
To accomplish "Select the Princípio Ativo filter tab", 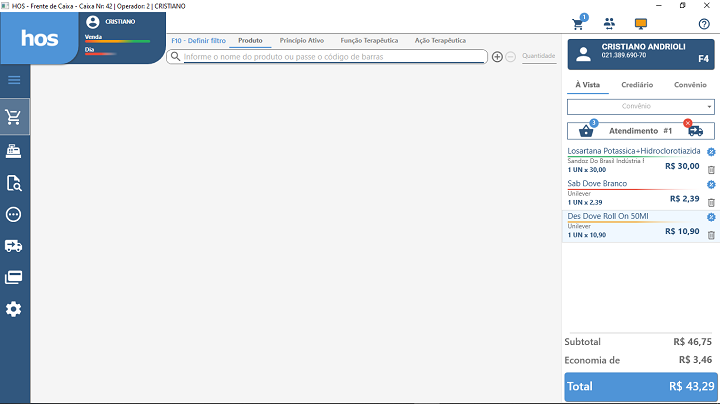I will [301, 41].
